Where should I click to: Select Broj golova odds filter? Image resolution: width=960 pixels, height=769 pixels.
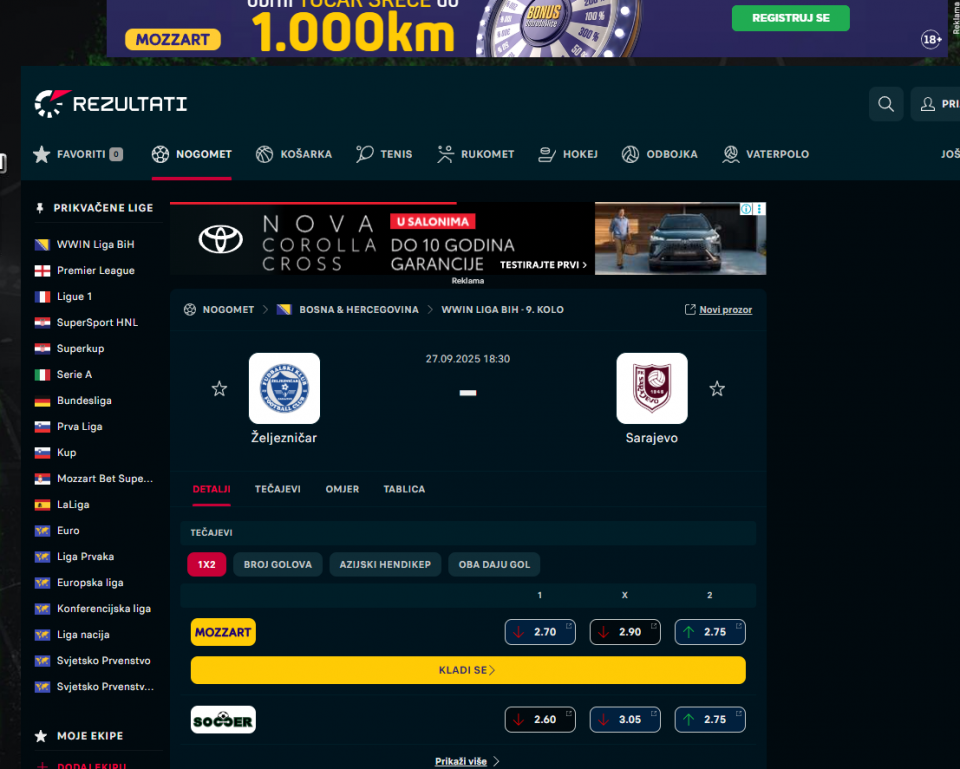(277, 565)
